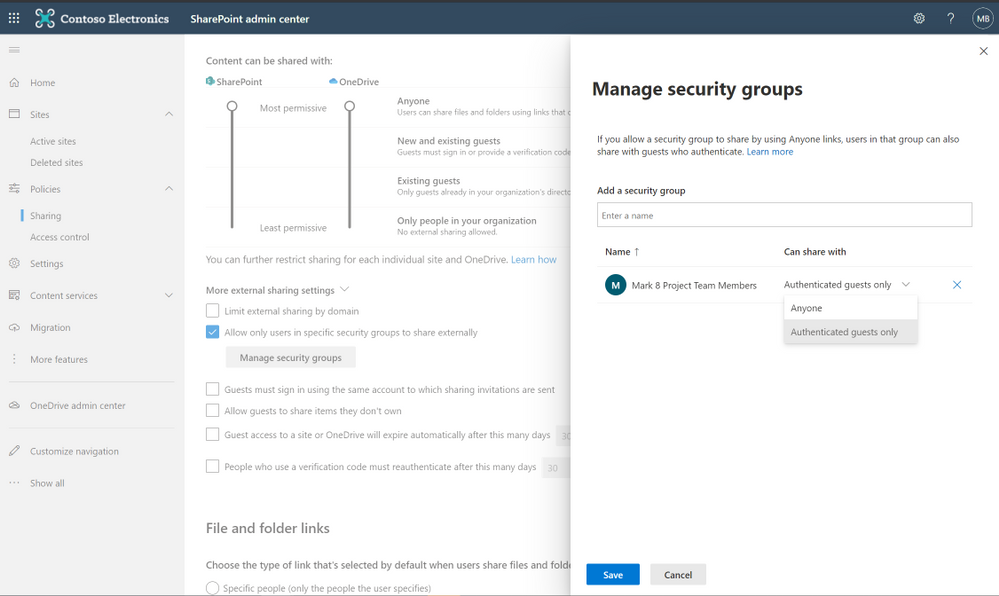Close the Manage security groups panel

pos(983,51)
